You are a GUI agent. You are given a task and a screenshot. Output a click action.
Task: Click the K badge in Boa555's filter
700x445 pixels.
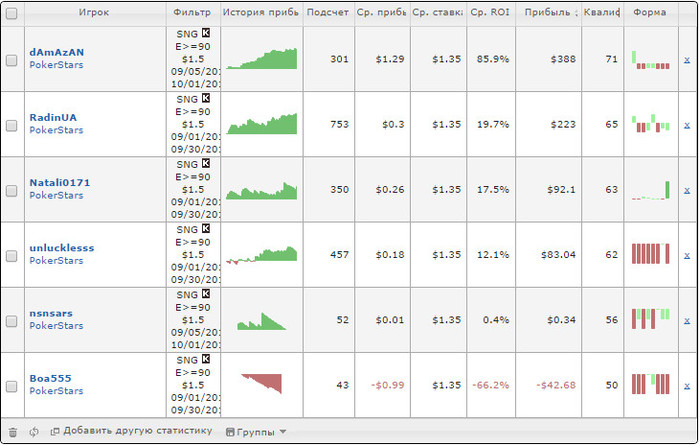(206, 357)
